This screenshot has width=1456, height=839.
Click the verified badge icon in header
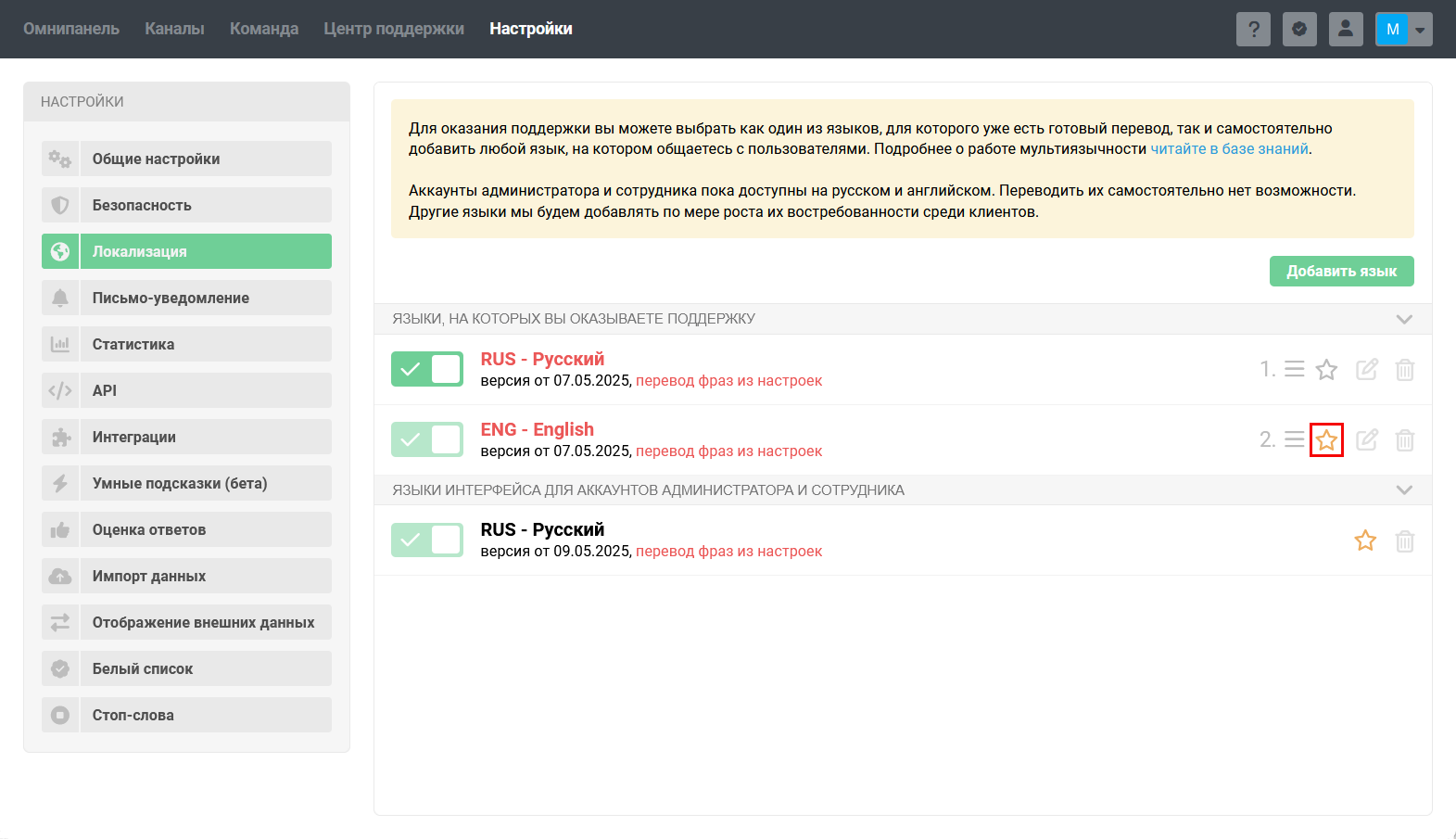[x=1299, y=30]
